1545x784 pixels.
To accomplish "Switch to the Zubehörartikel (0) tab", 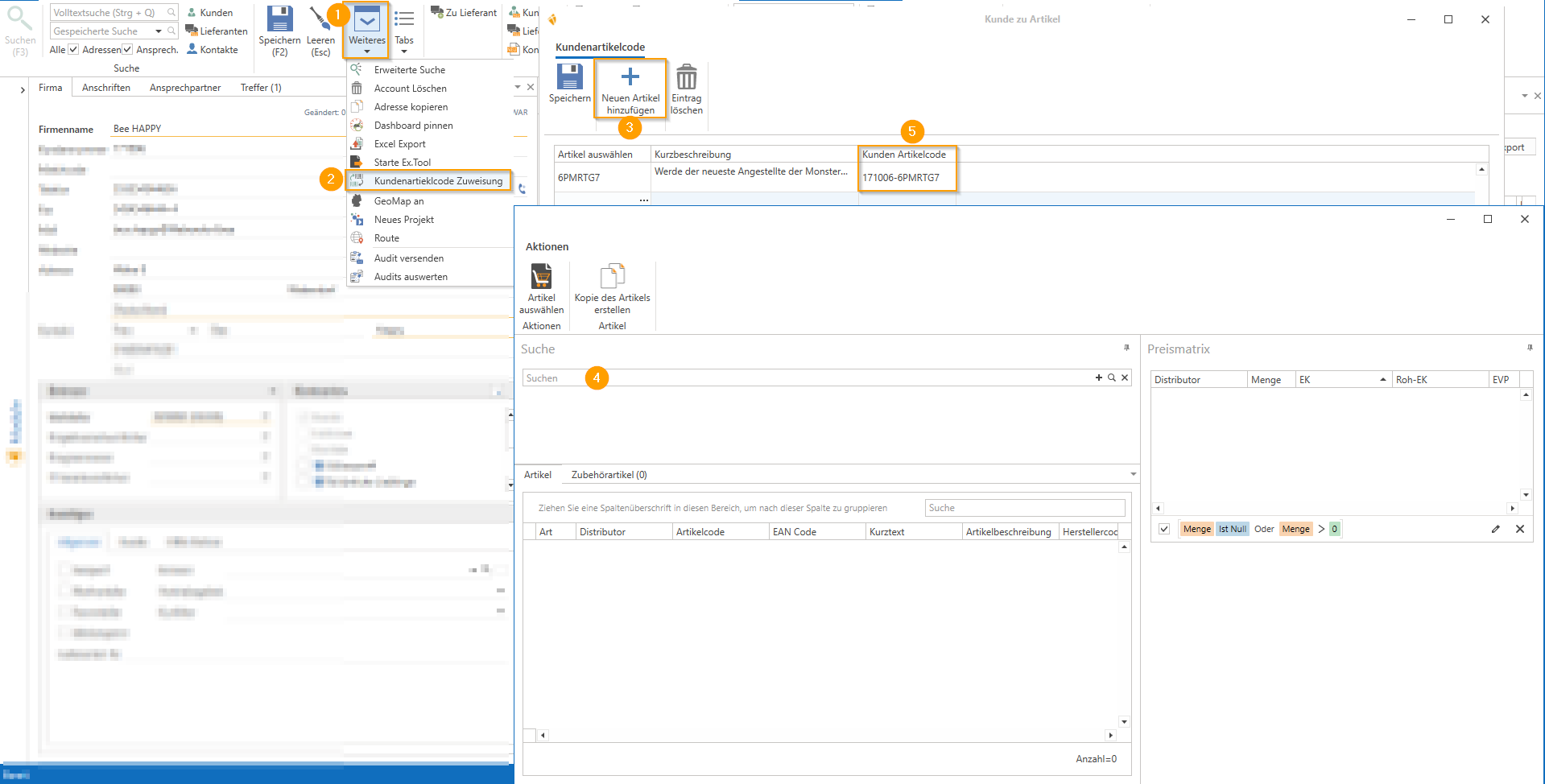I will coord(609,475).
